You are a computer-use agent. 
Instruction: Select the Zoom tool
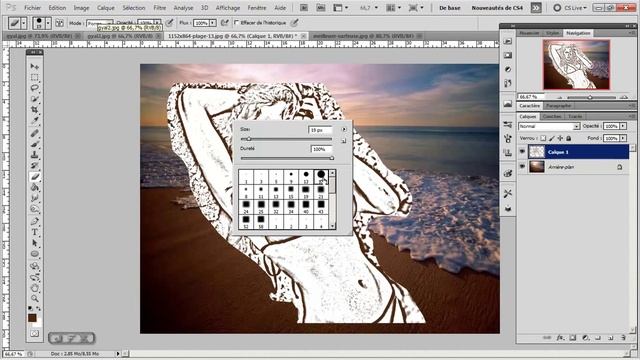pos(35,299)
